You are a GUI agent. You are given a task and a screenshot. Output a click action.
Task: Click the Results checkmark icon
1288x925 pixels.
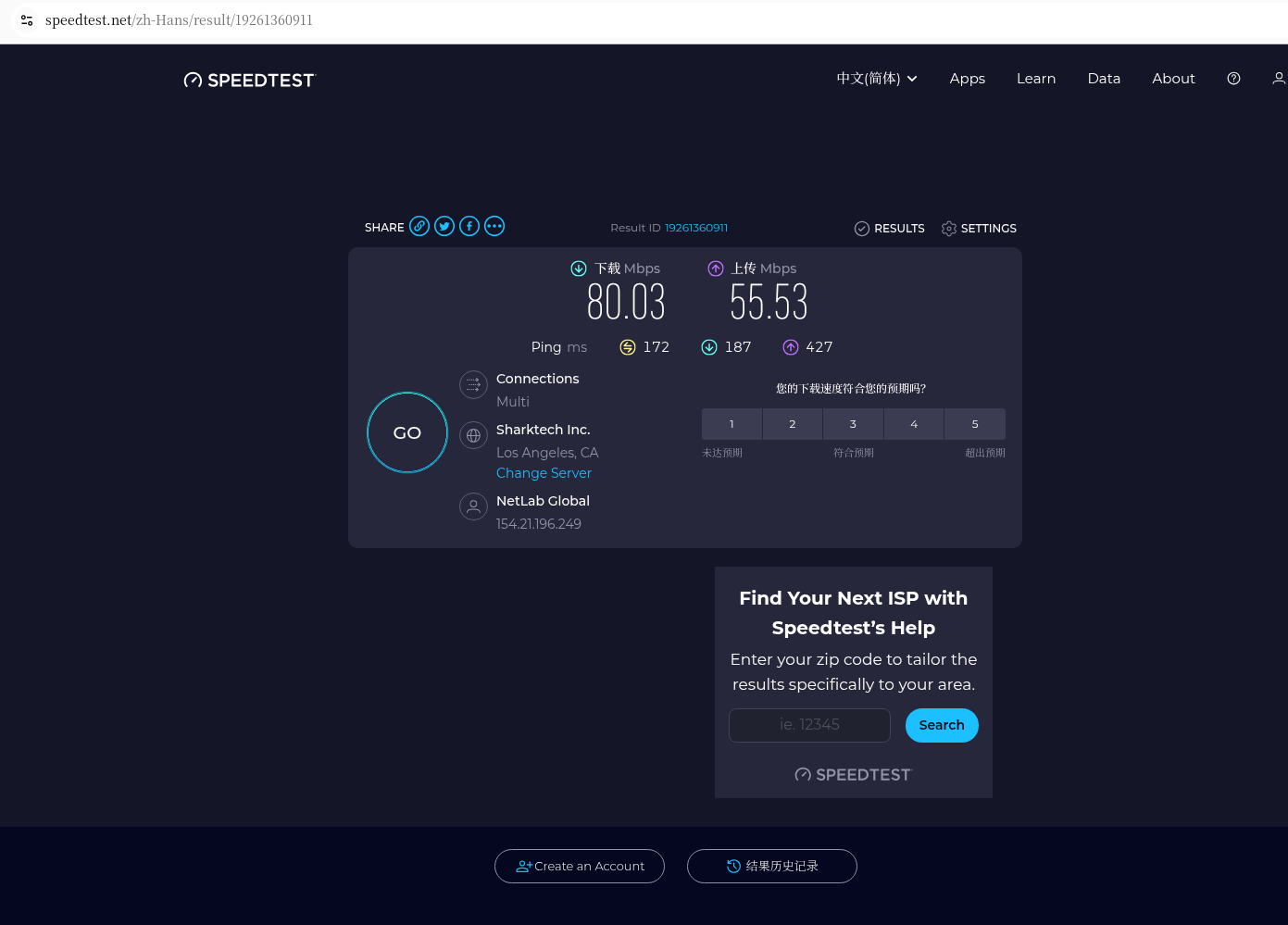pos(862,229)
